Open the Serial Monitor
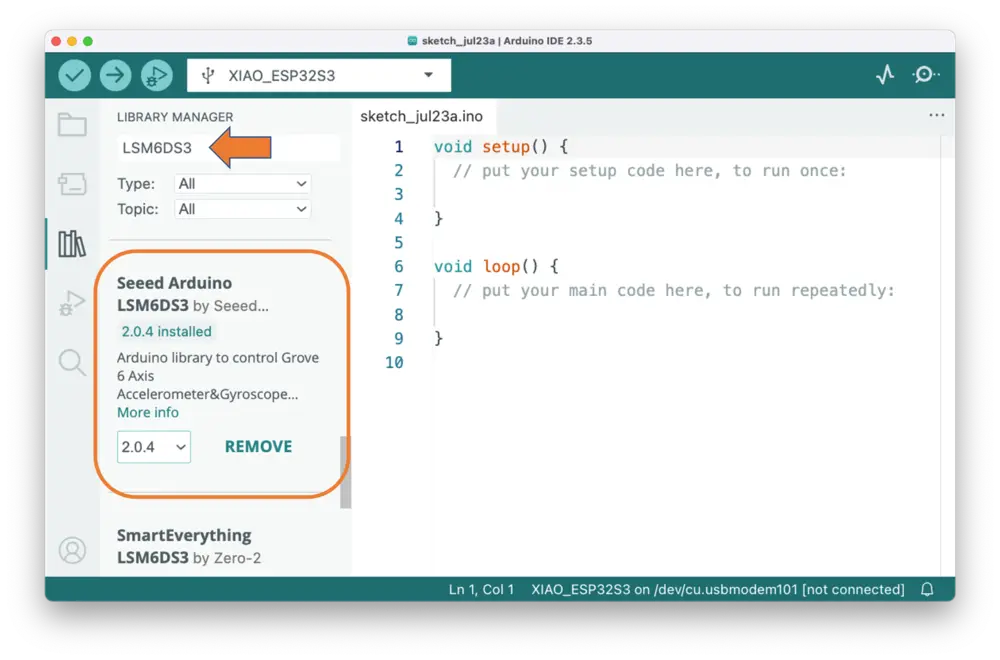This screenshot has height=660, width=1000. point(926,75)
